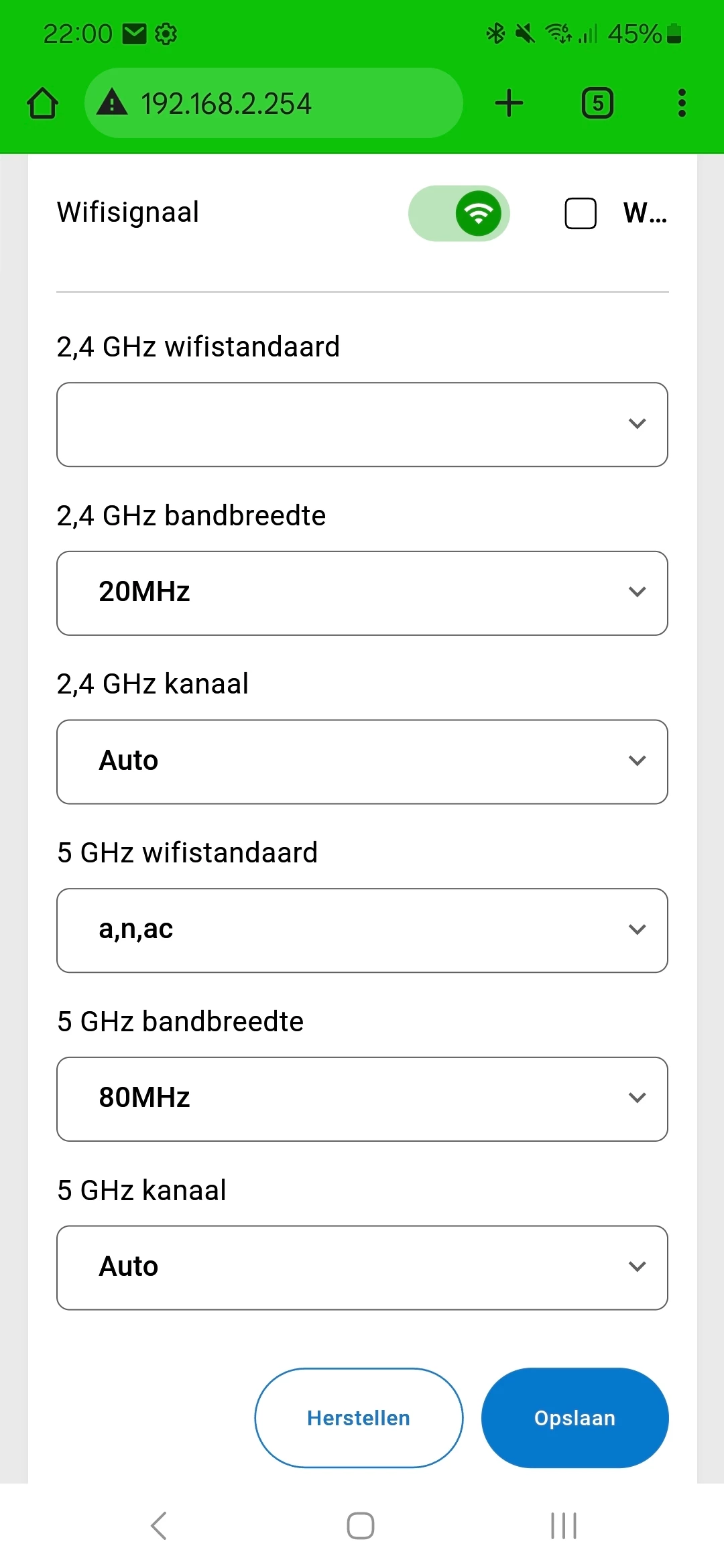Open a new browser tab
724x1568 pixels.
pyautogui.click(x=509, y=103)
